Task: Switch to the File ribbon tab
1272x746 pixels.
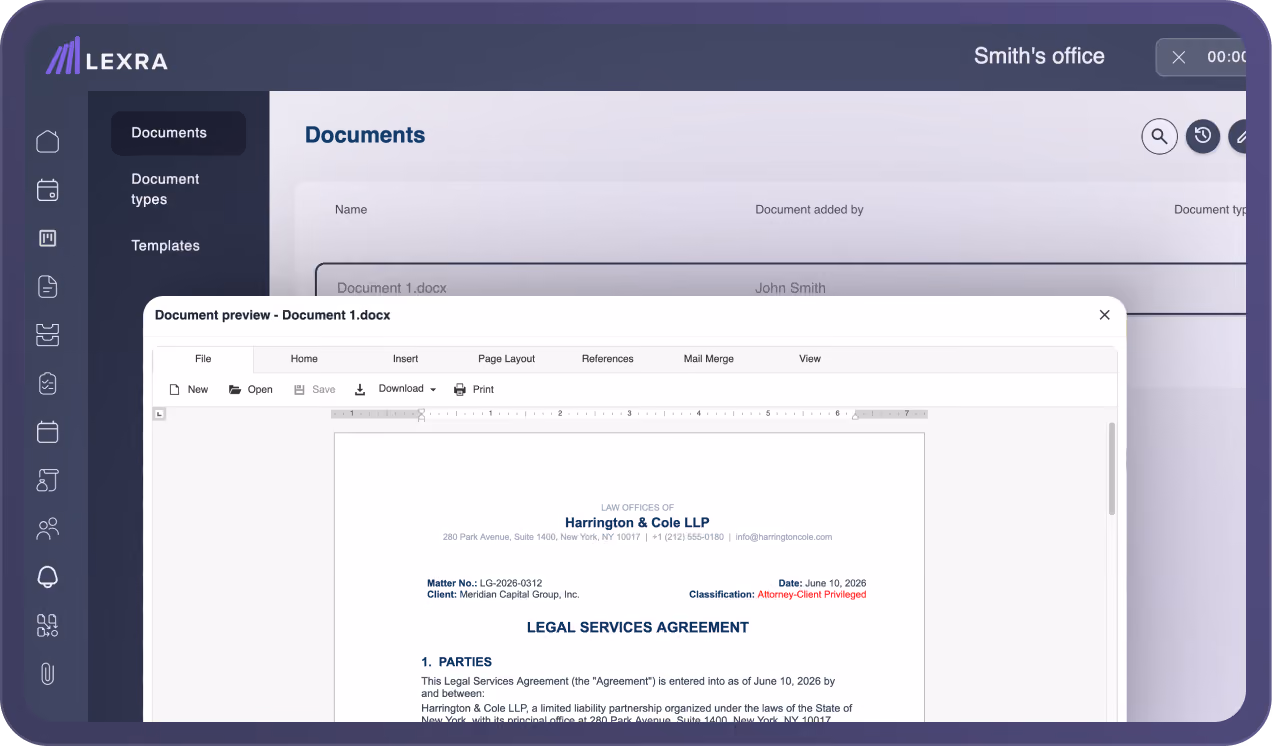Action: (x=203, y=359)
